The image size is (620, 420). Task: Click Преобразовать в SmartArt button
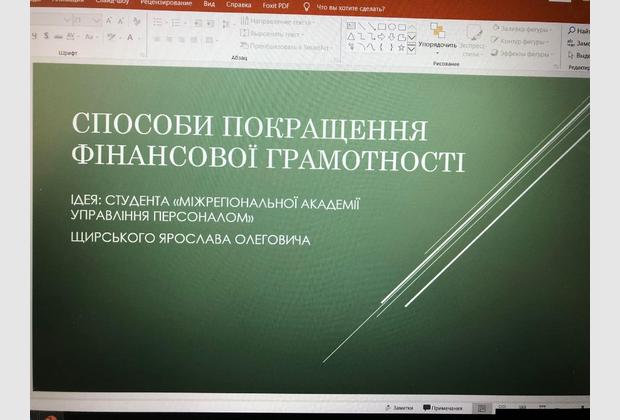pos(275,46)
